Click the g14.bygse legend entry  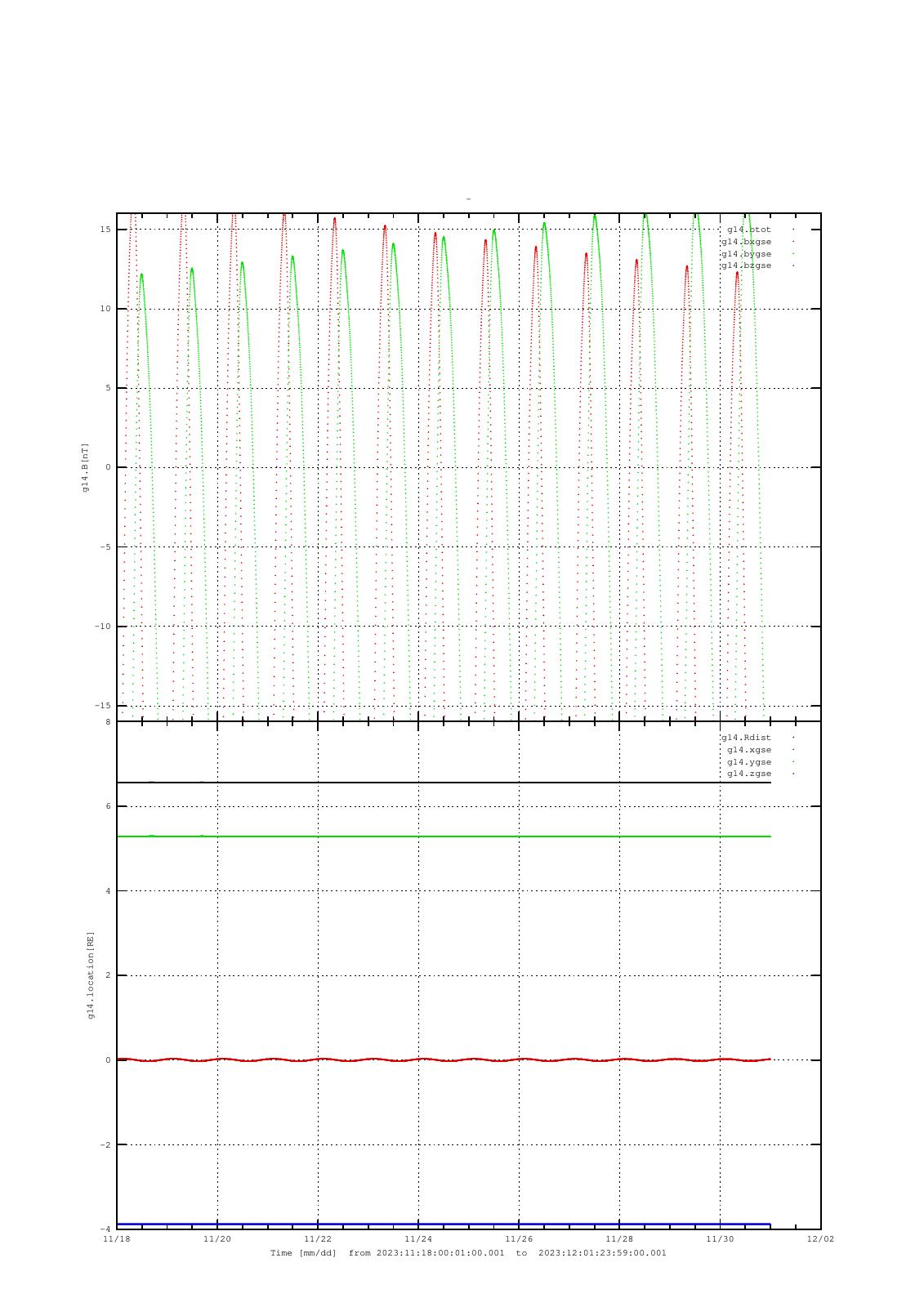[746, 254]
